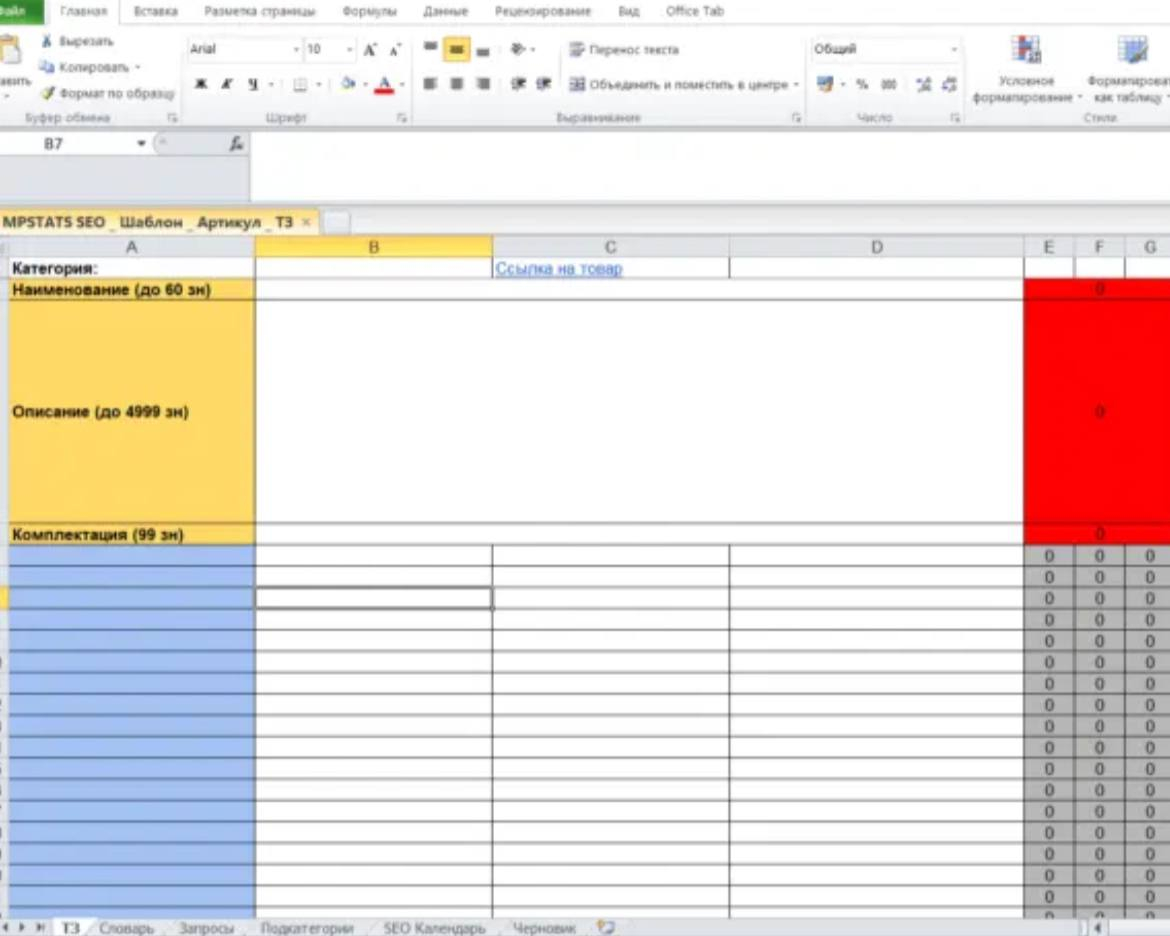Open the Office Tab ribbon tab
Viewport: 1170px width, 936px height.
695,11
